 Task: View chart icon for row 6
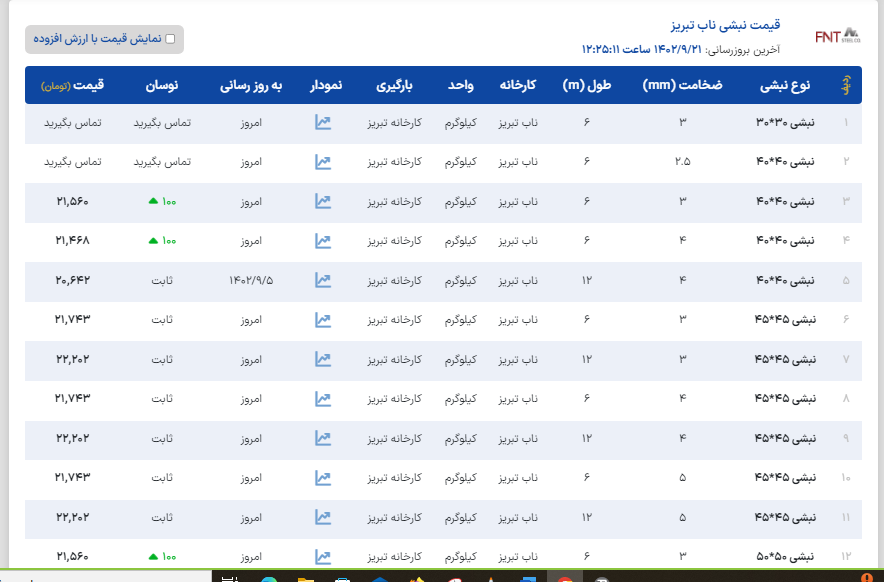pyautogui.click(x=323, y=320)
